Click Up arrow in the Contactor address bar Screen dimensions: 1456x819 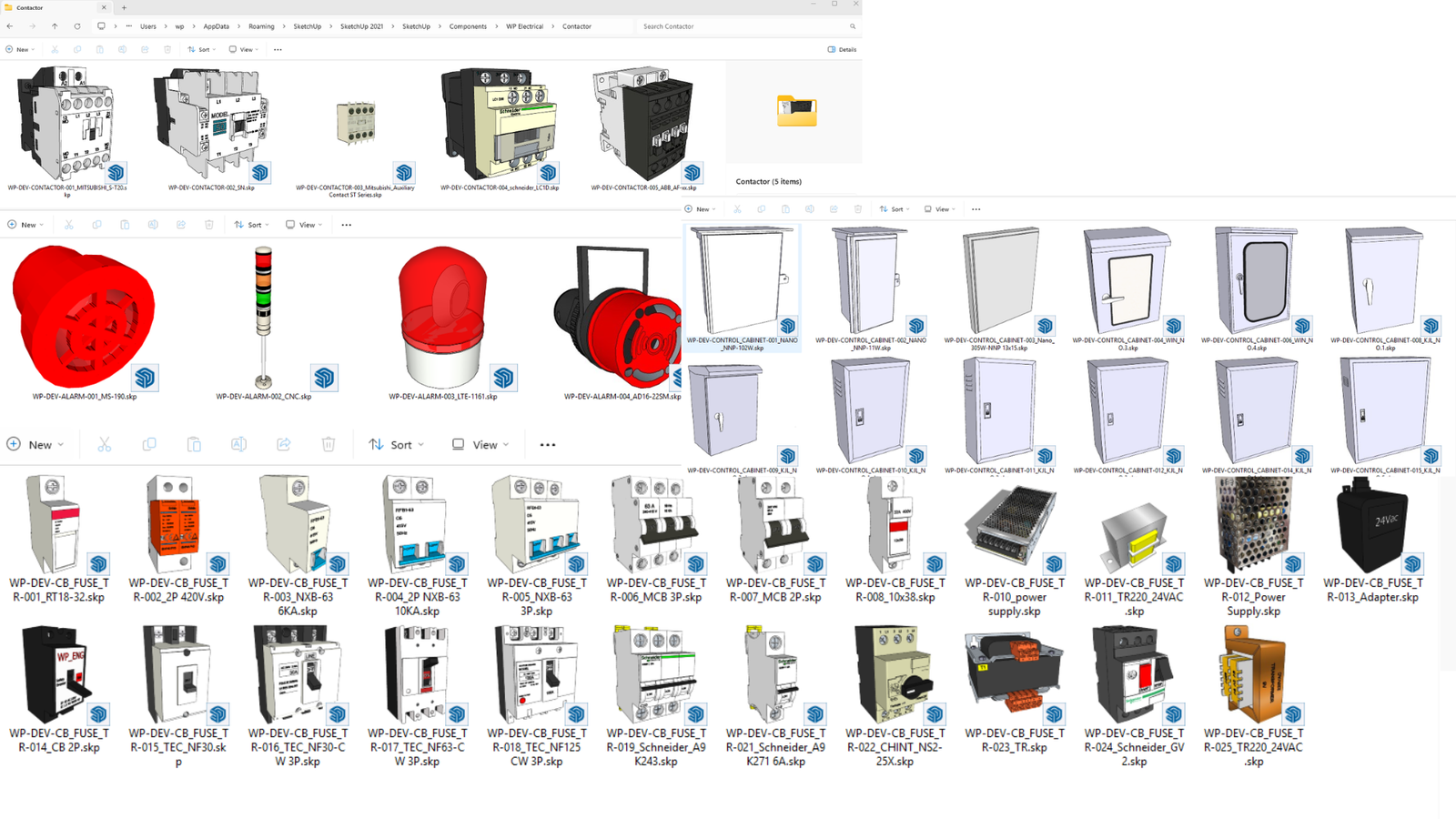(55, 26)
